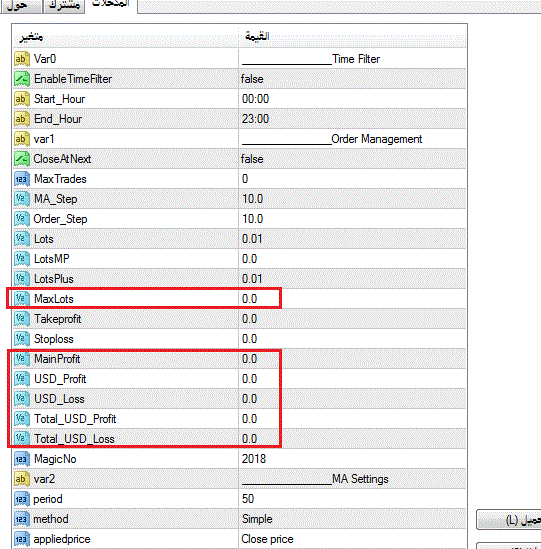Click the string icon beside var2
Viewport: 541px width, 549px height.
(x=21, y=479)
